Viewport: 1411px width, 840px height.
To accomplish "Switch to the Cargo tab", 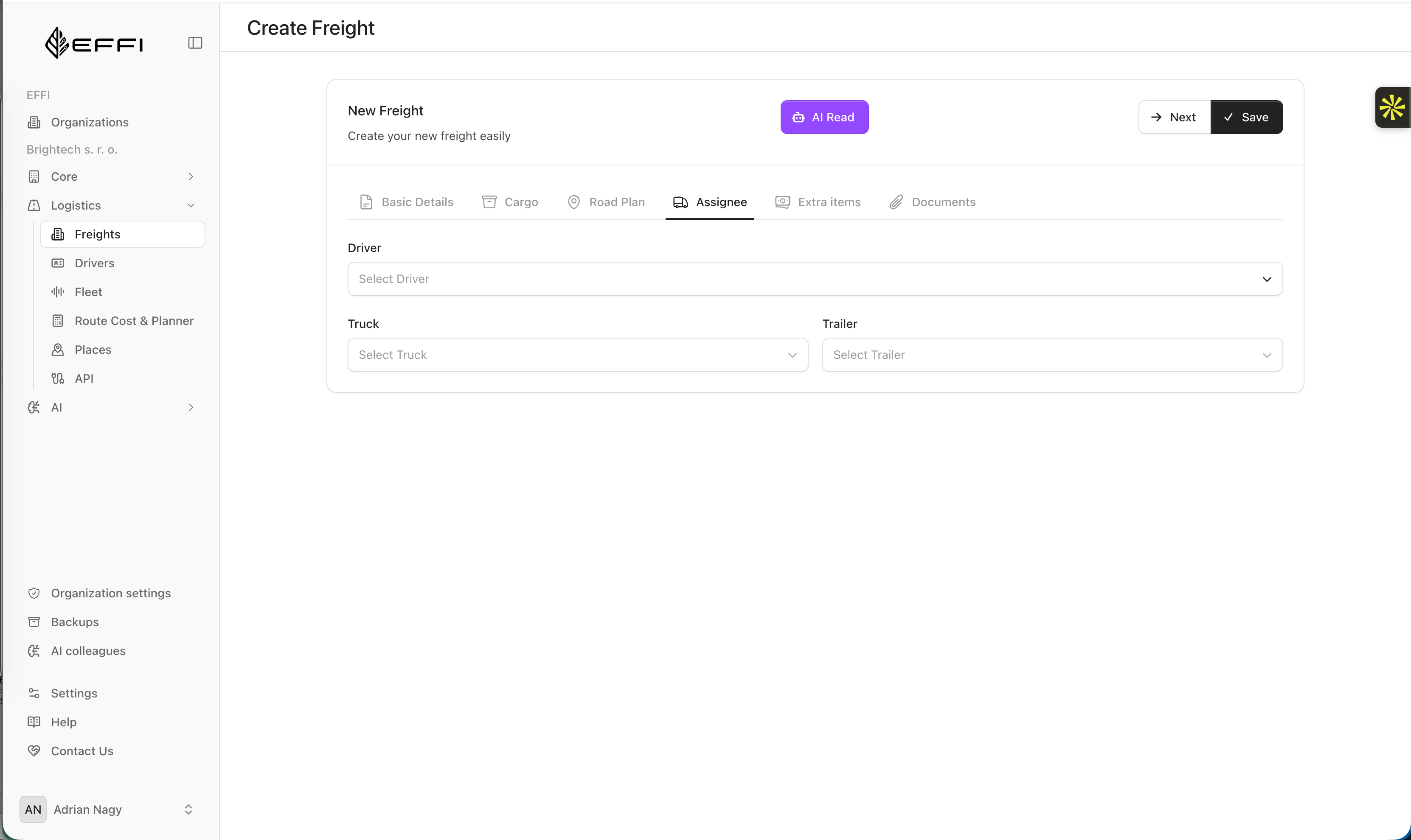I will point(510,202).
